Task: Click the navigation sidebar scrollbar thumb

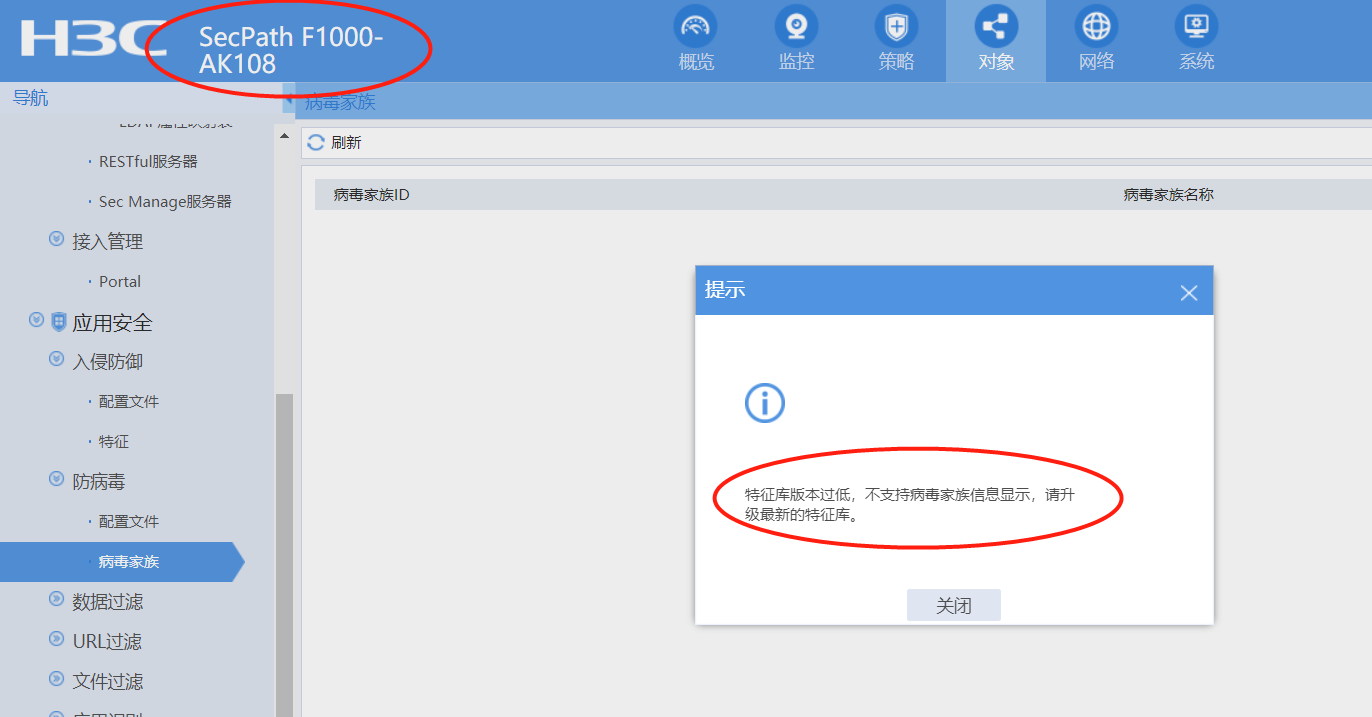Action: point(284,555)
